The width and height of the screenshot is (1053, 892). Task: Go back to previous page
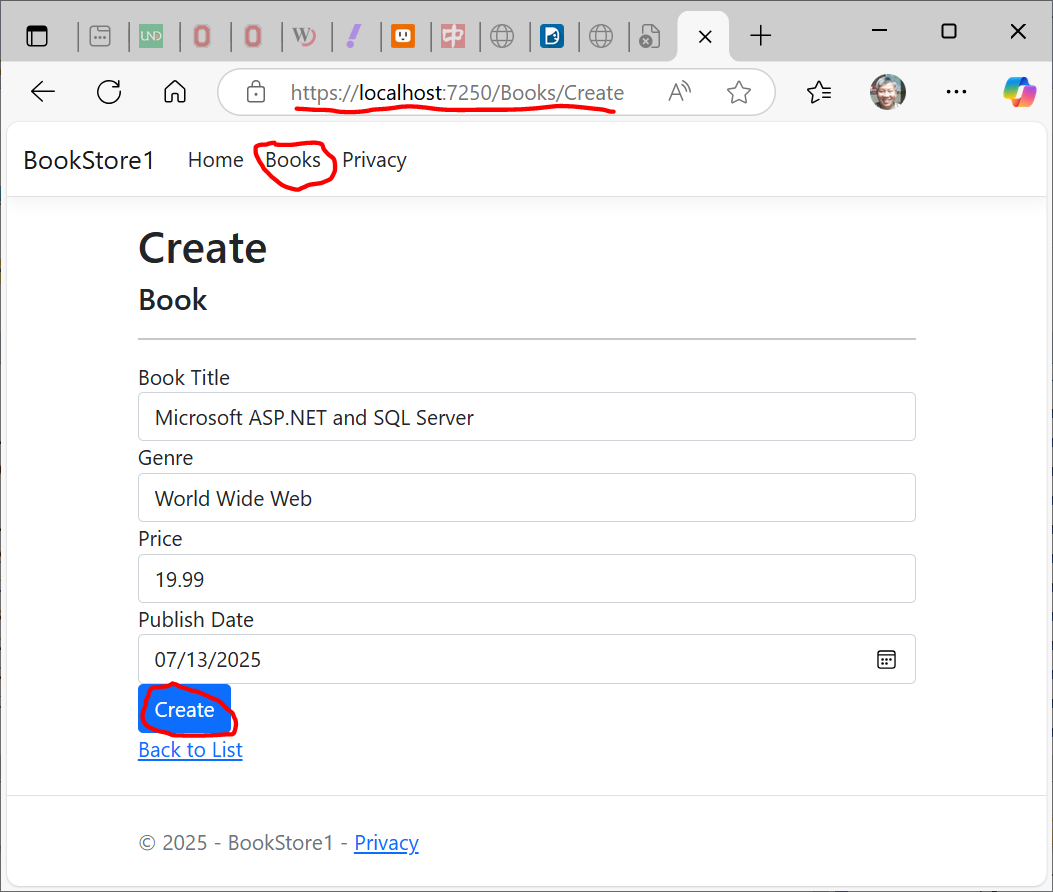click(x=43, y=92)
